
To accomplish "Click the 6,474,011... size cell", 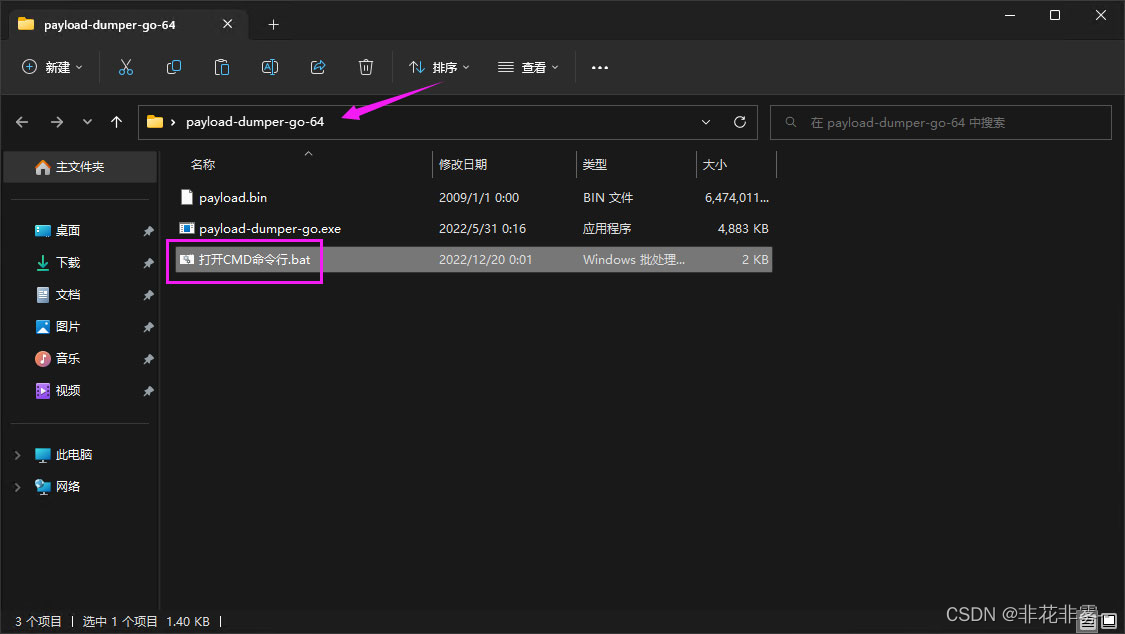I will (x=737, y=197).
